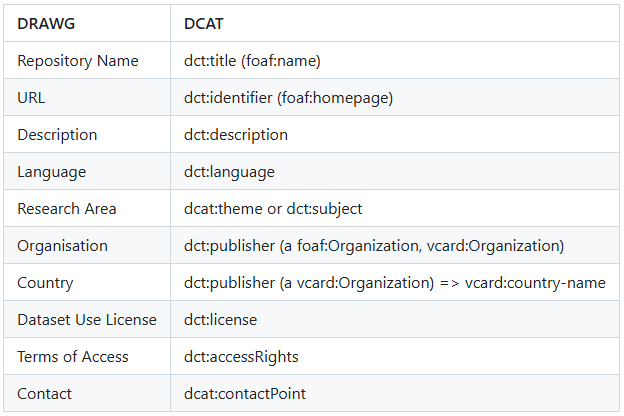Select the Research Area cell
The image size is (624, 416).
[x=67, y=209]
